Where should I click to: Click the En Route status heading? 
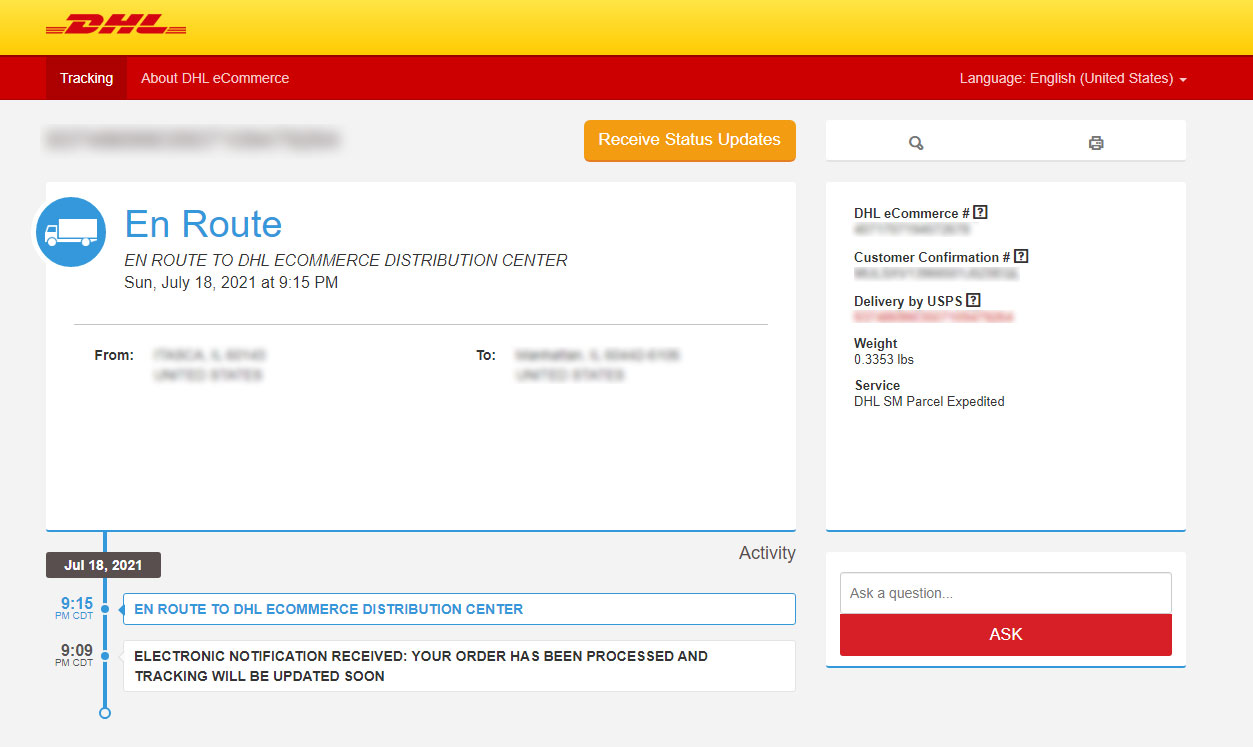click(204, 224)
